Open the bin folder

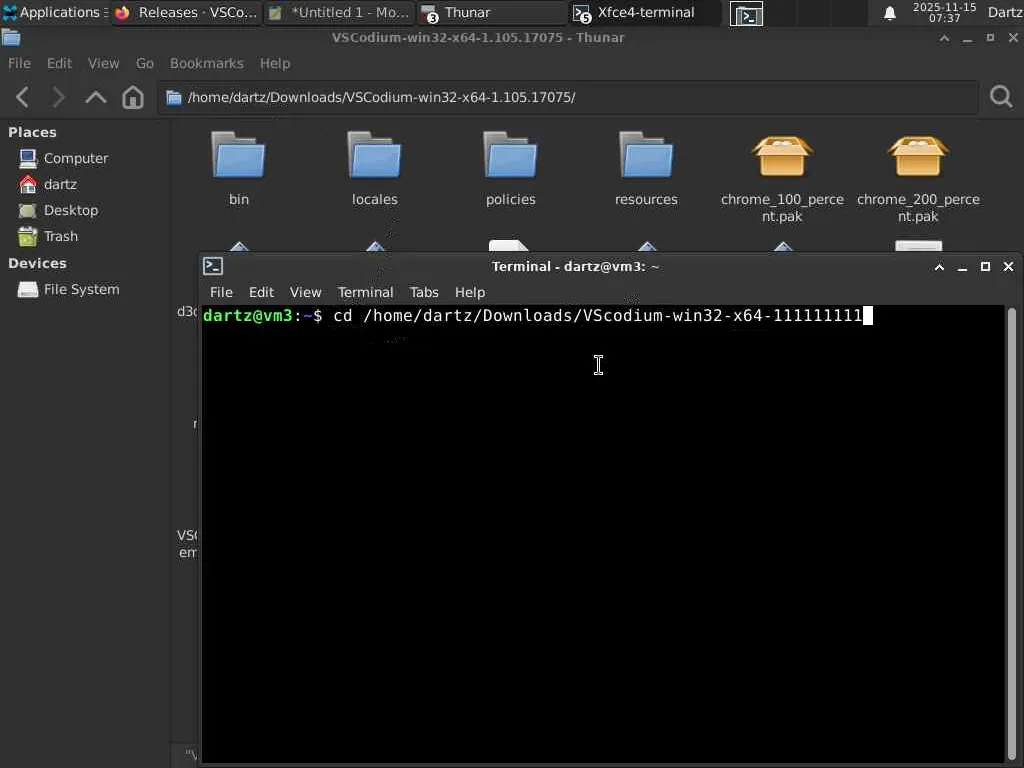click(238, 168)
